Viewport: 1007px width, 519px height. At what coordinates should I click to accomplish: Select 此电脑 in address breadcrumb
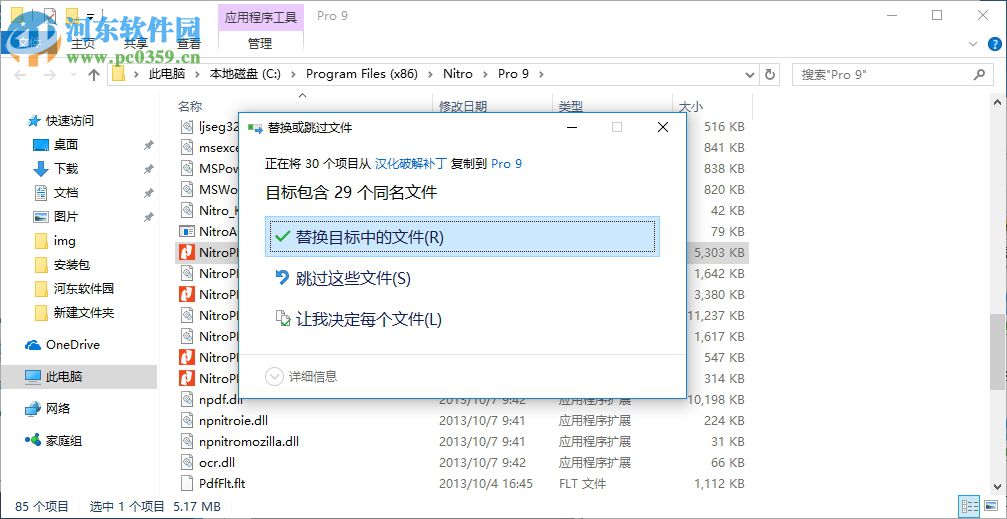click(167, 74)
